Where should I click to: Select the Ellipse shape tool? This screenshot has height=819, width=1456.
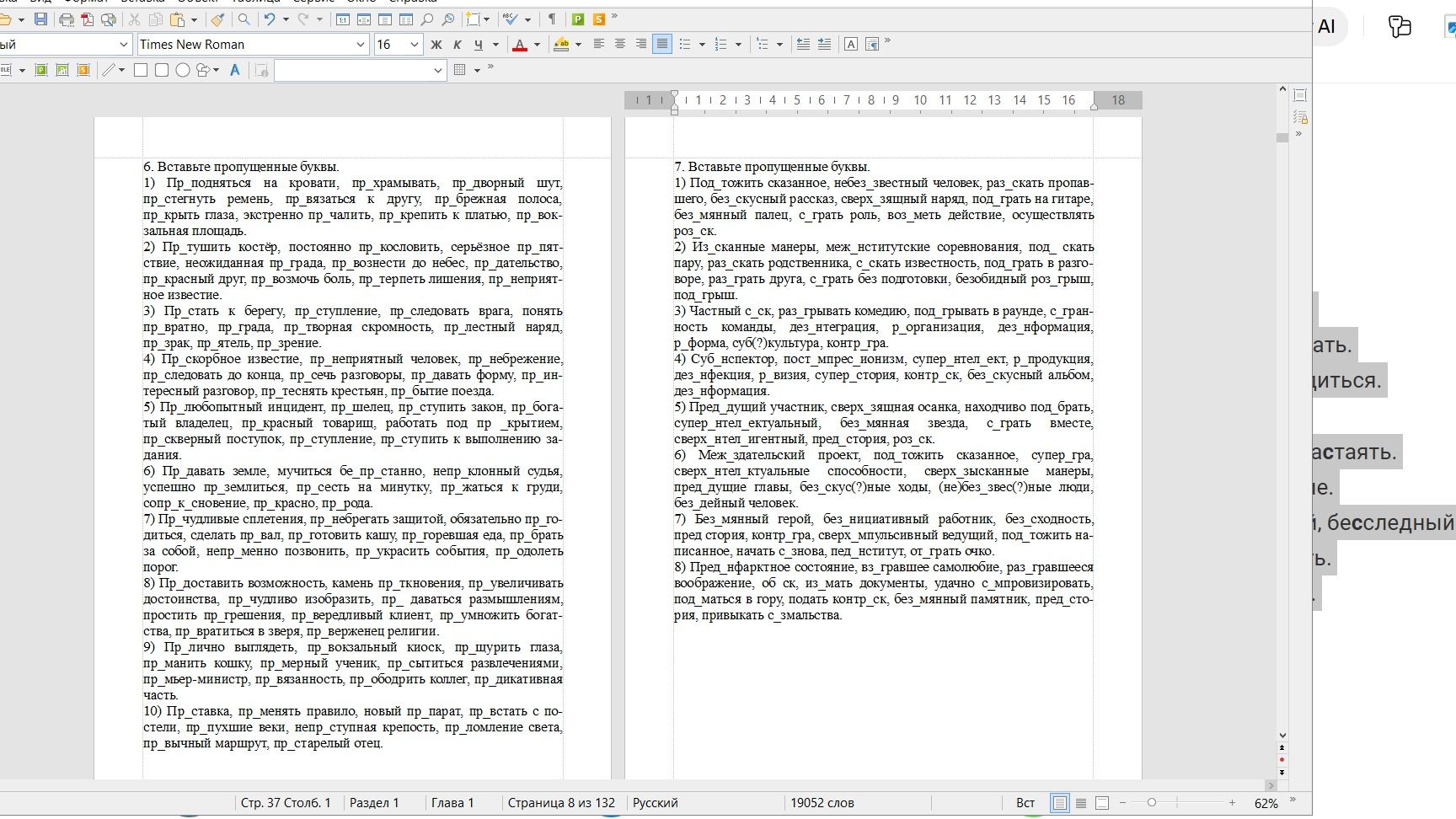182,70
